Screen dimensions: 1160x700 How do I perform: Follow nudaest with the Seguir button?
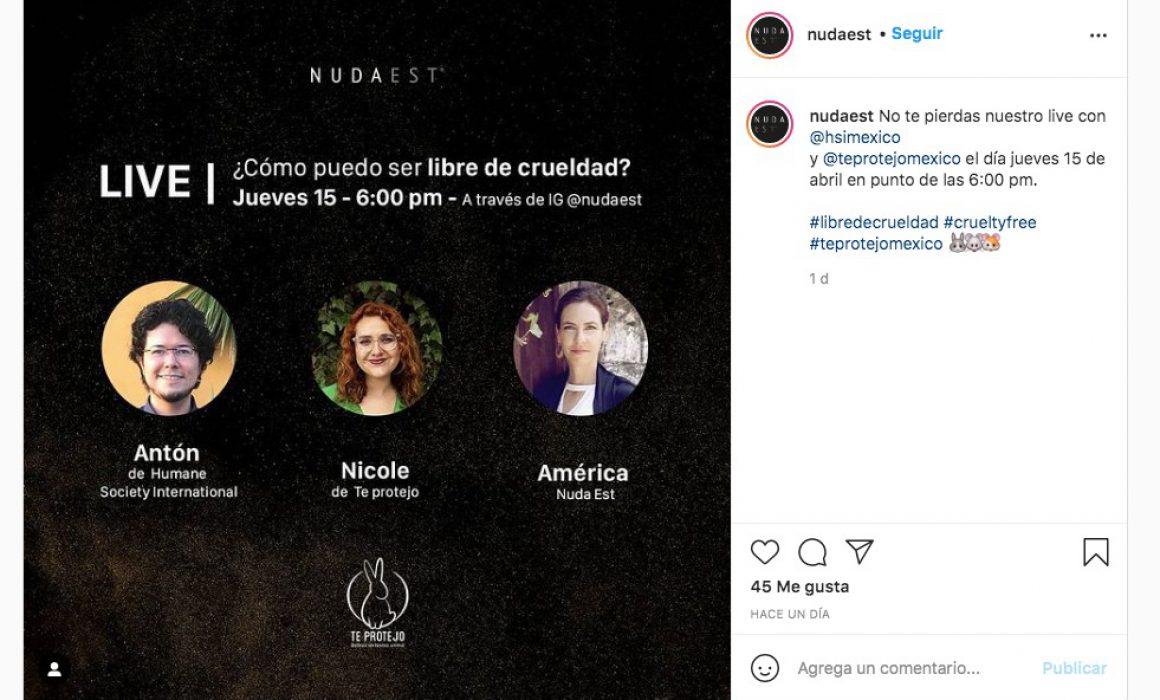pyautogui.click(x=917, y=33)
